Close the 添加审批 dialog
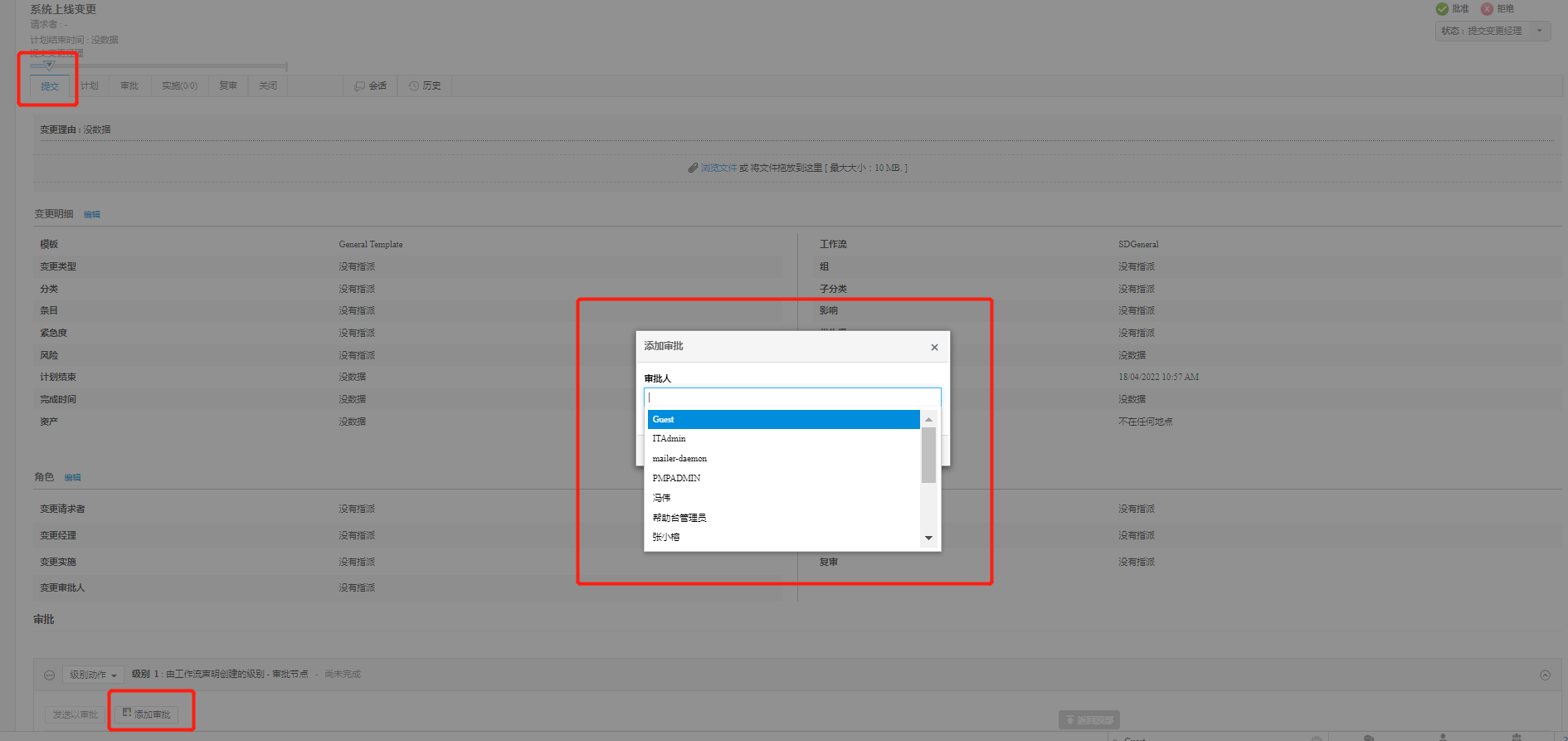This screenshot has height=741, width=1568. [x=934, y=348]
